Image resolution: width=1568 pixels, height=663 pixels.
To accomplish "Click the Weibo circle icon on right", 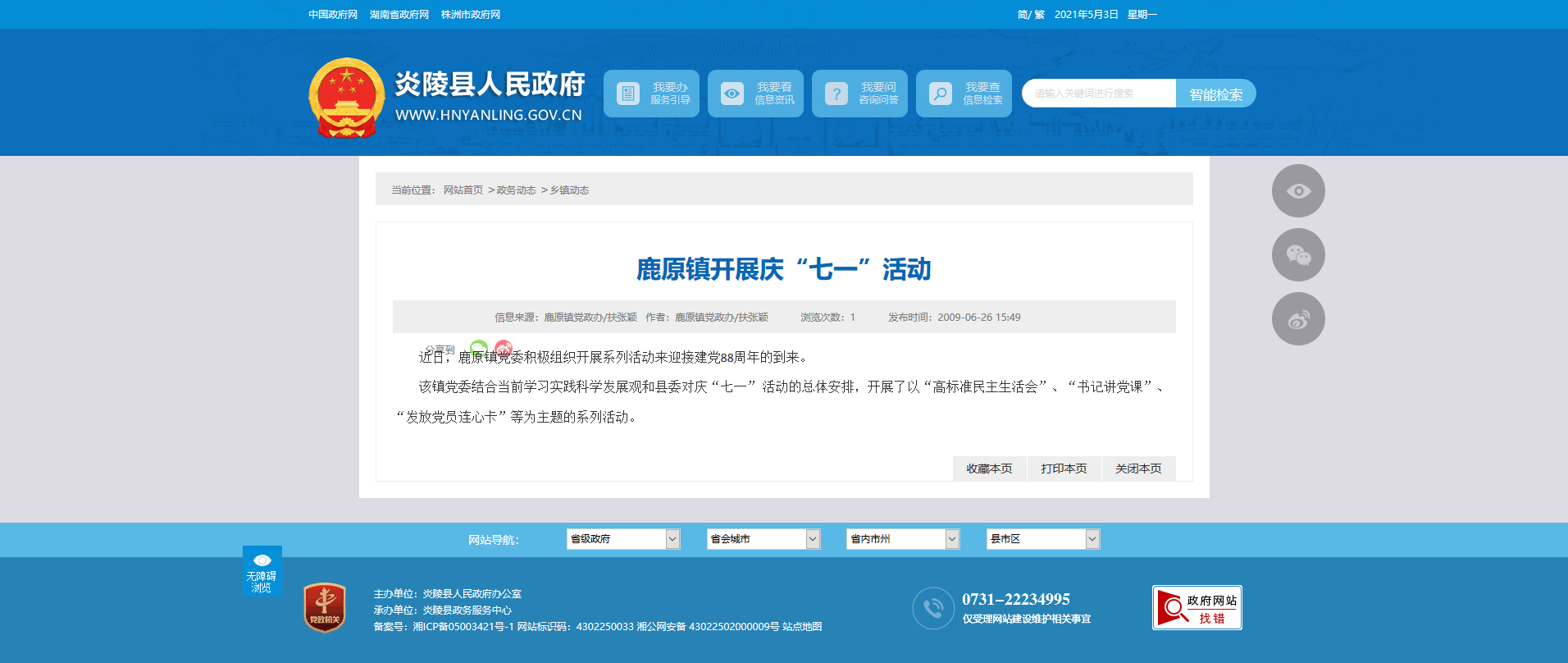I will tap(1297, 319).
